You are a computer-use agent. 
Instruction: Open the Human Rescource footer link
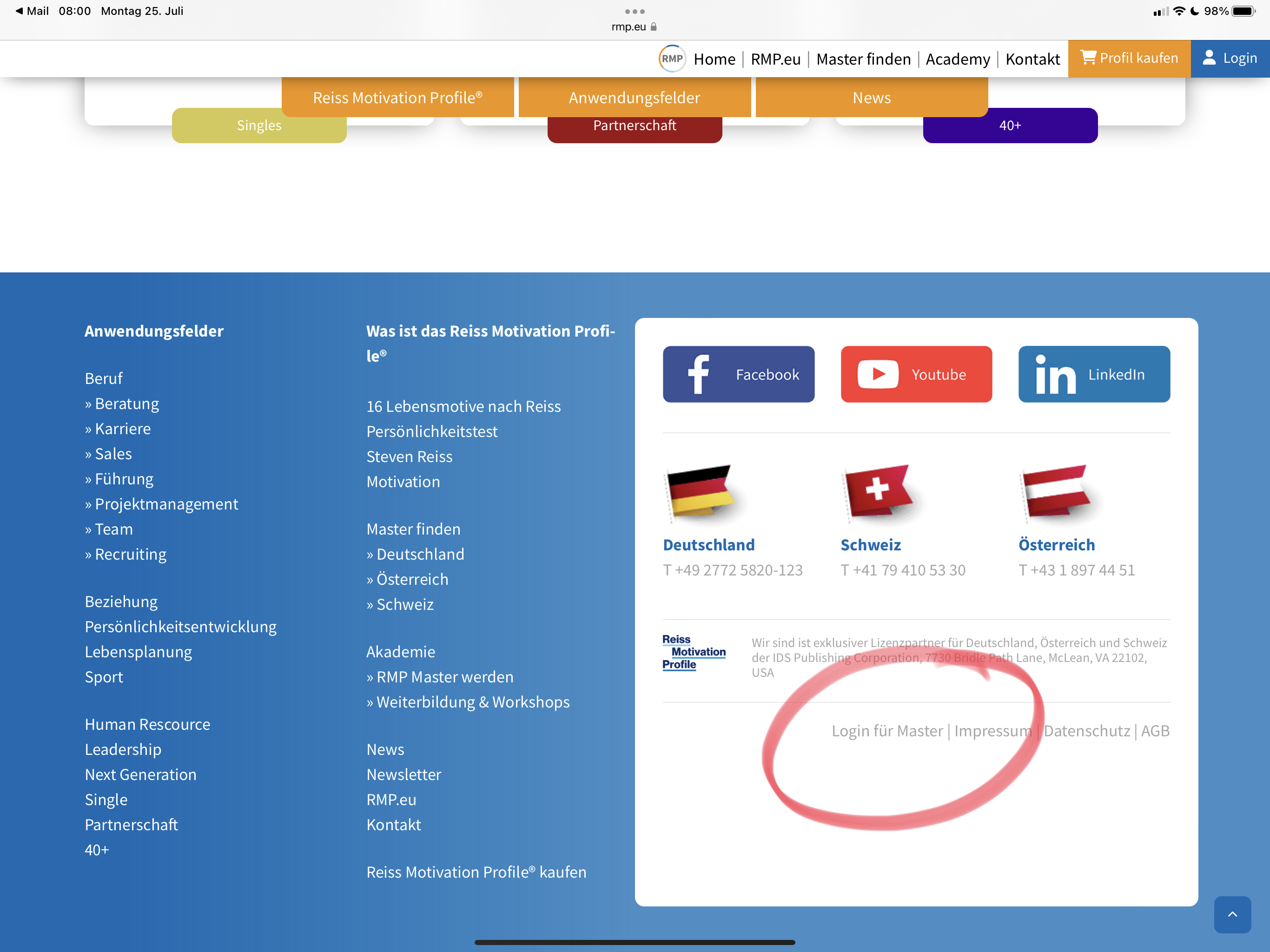point(147,724)
